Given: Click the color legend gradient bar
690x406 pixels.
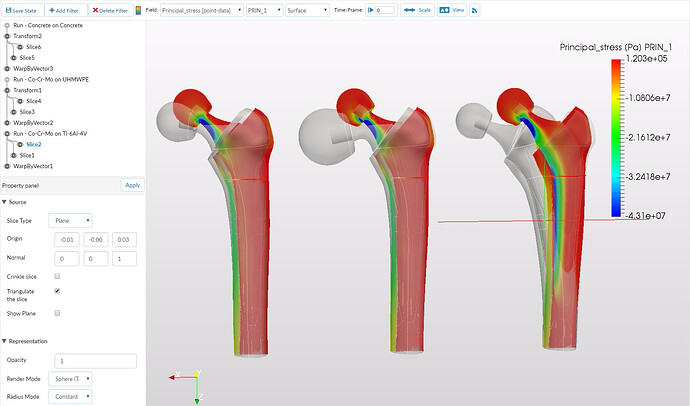Looking at the screenshot, I should pos(616,138).
